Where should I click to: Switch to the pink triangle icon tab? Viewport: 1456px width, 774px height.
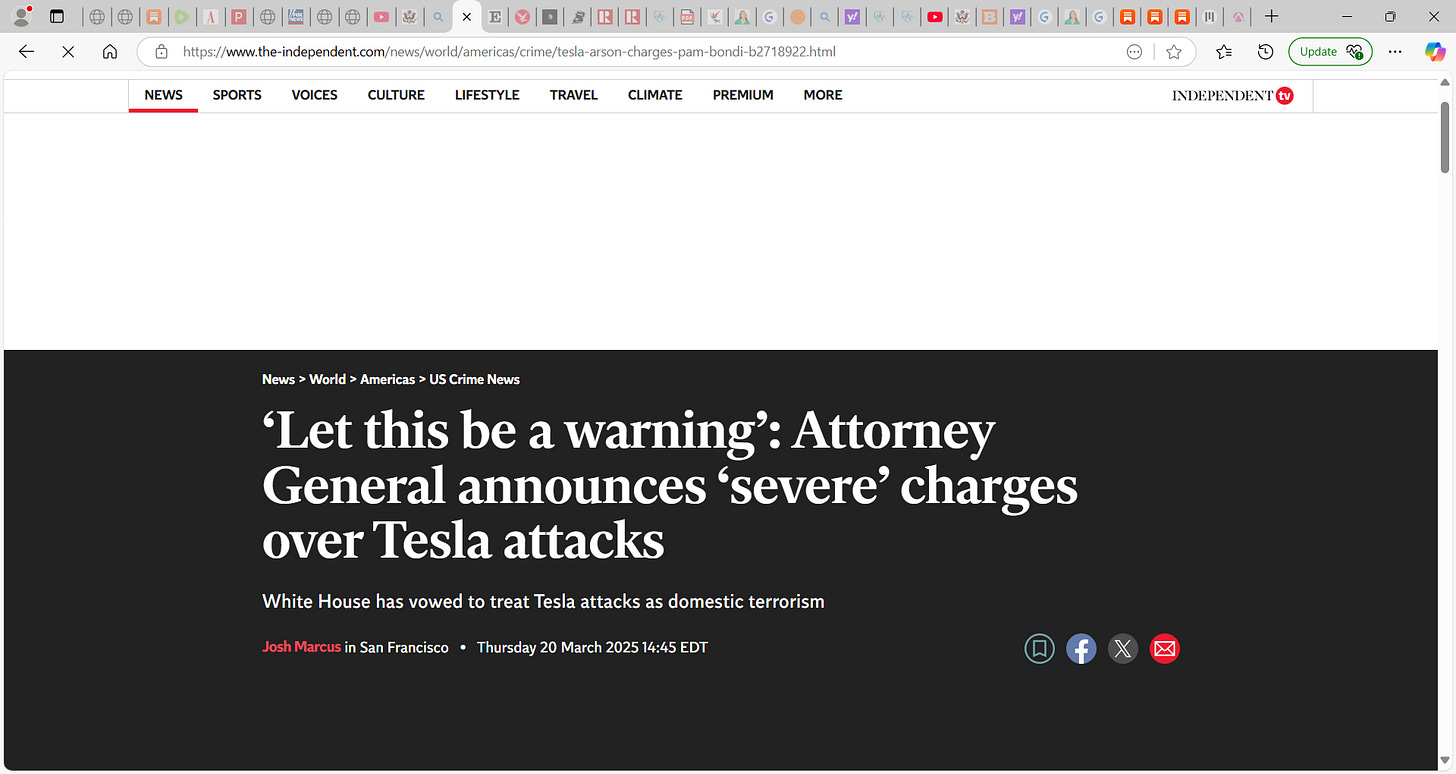pos(1238,17)
